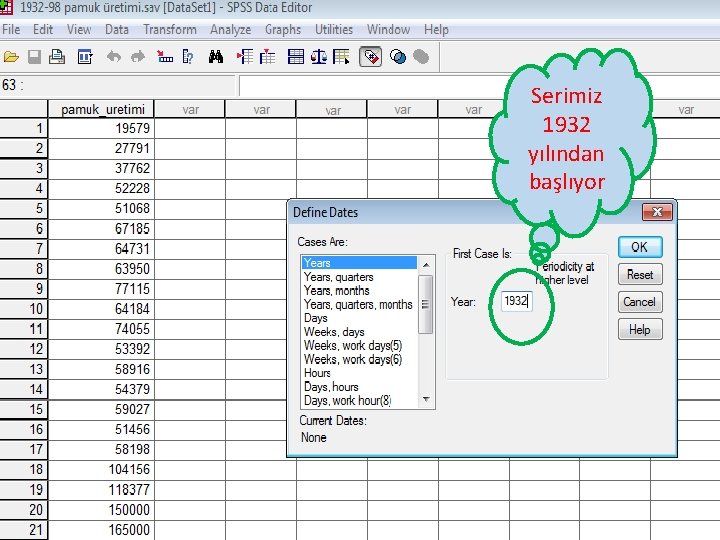Click the SPSS application icon in title bar
This screenshot has height=540, width=720.
click(6, 7)
